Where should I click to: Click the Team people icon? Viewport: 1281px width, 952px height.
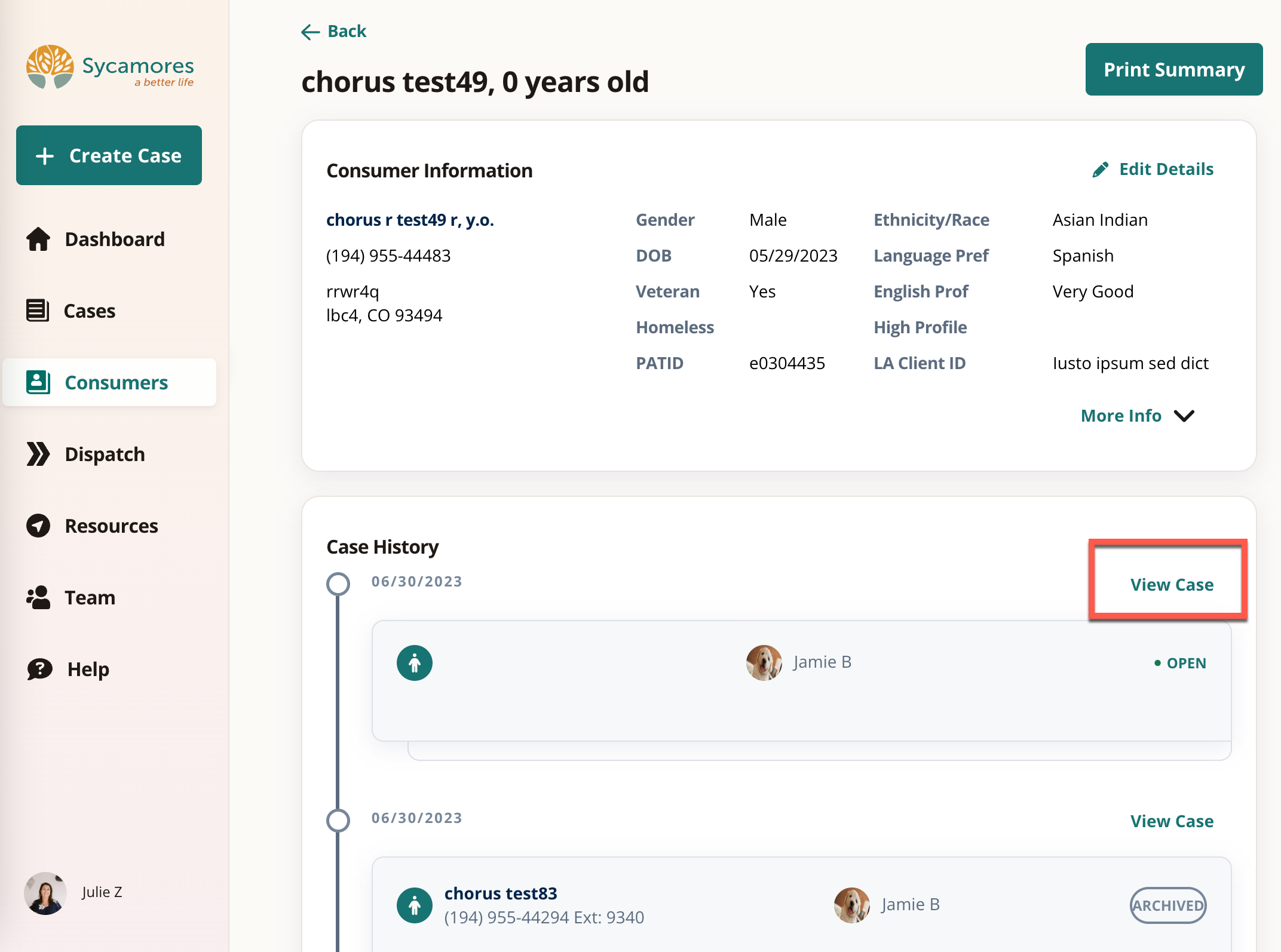coord(38,597)
